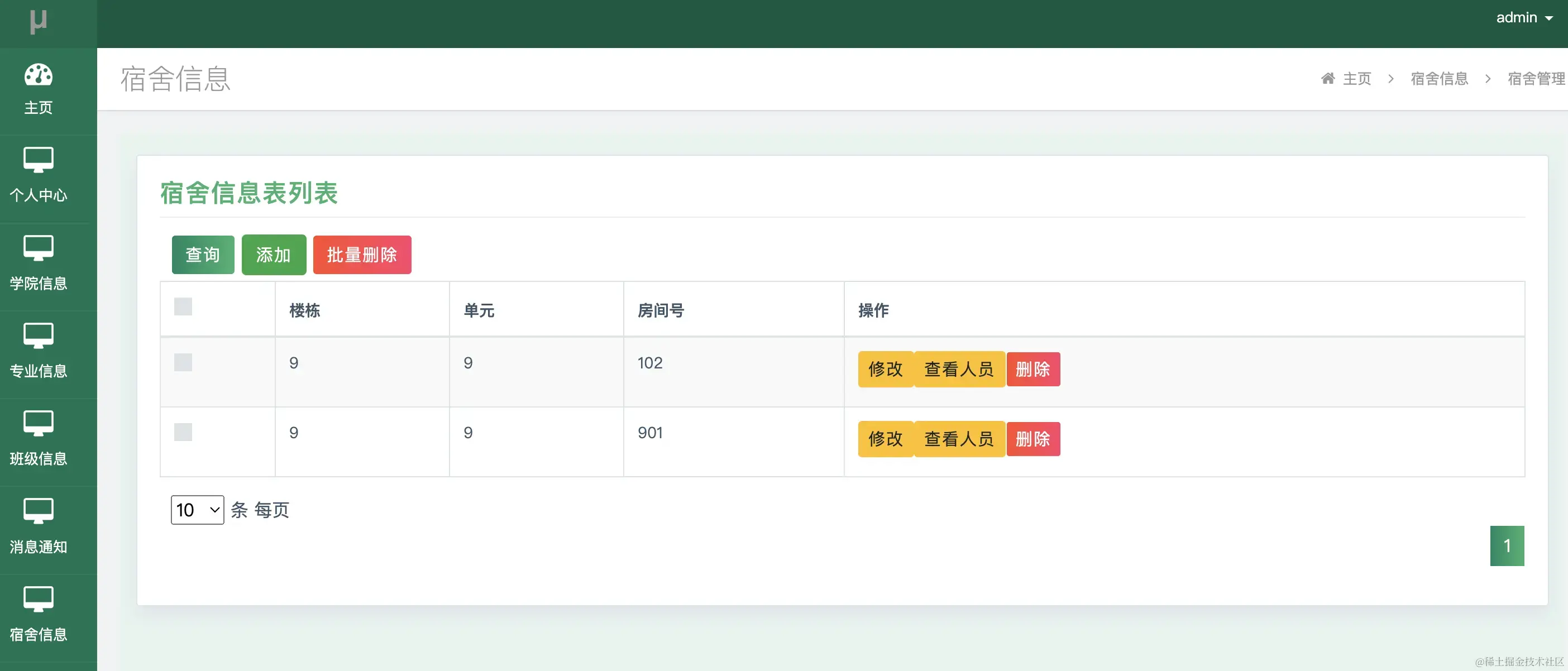Click the 学院信息 monitor icon
This screenshot has width=1568, height=671.
pos(39,248)
